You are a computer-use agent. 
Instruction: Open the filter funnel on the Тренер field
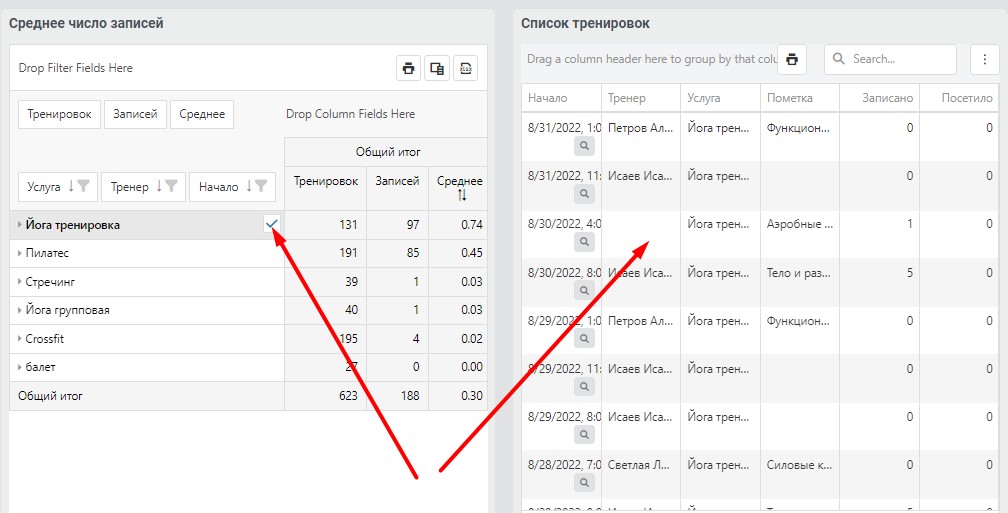171,186
